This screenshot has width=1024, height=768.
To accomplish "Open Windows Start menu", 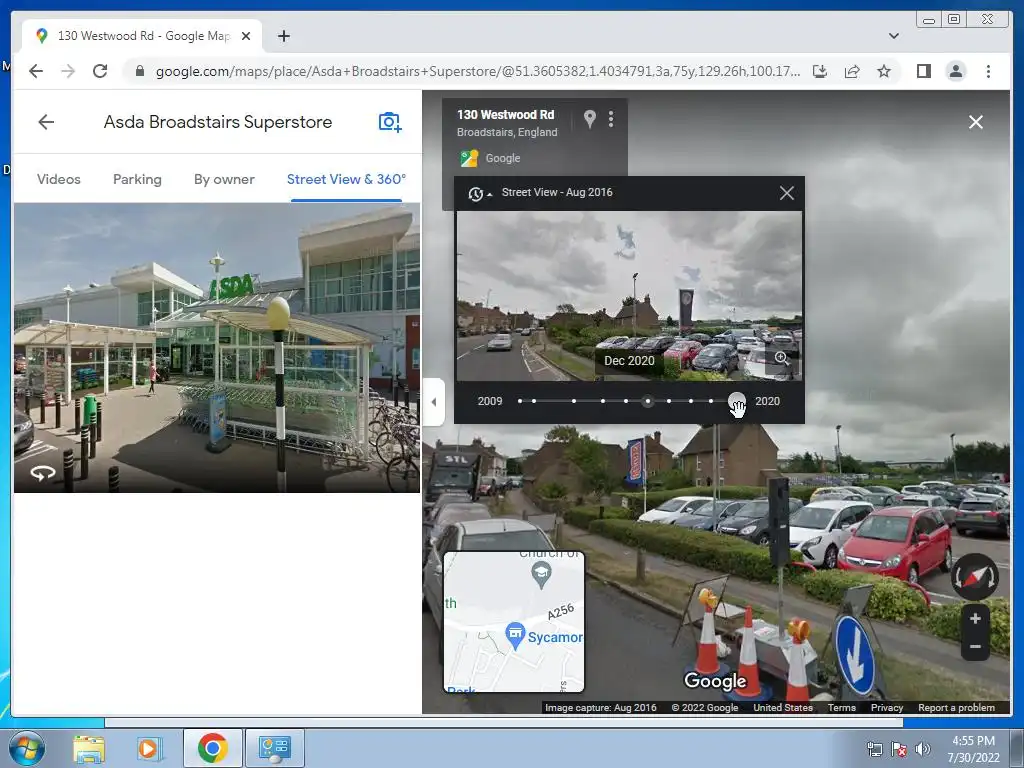I will point(27,748).
